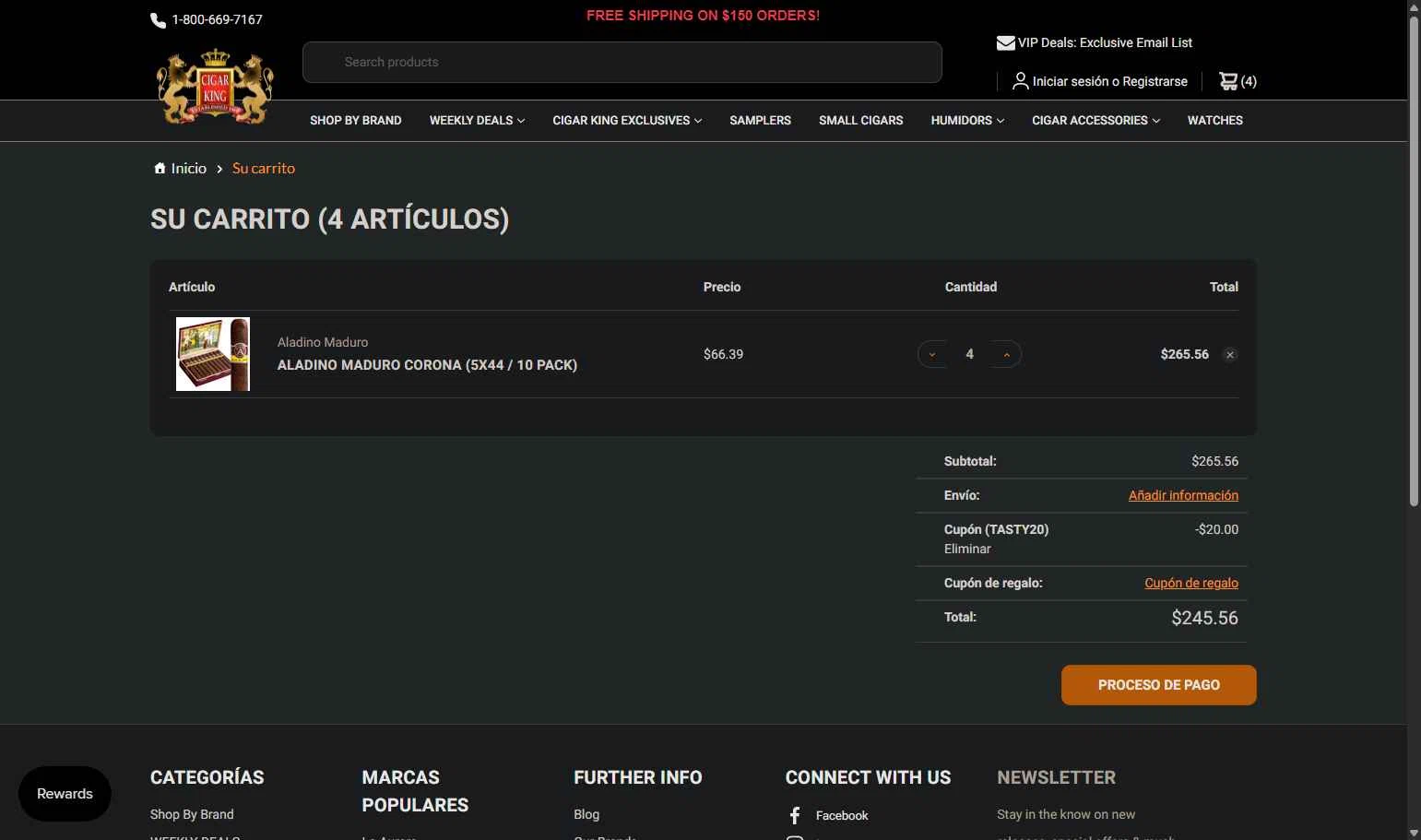The image size is (1421, 840).
Task: Click the Cigar King logo
Action: pyautogui.click(x=215, y=88)
